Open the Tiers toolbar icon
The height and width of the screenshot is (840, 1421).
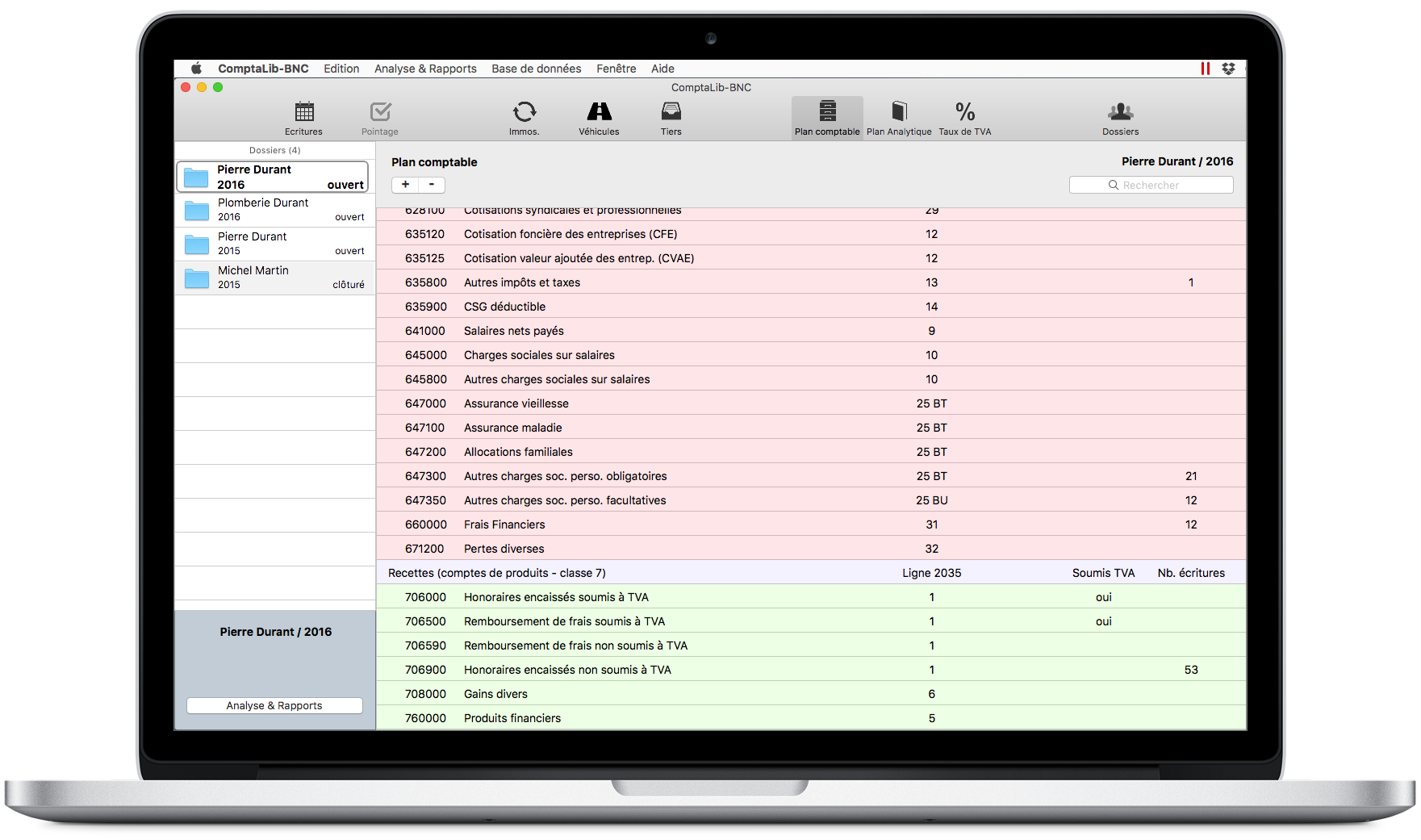[x=671, y=119]
